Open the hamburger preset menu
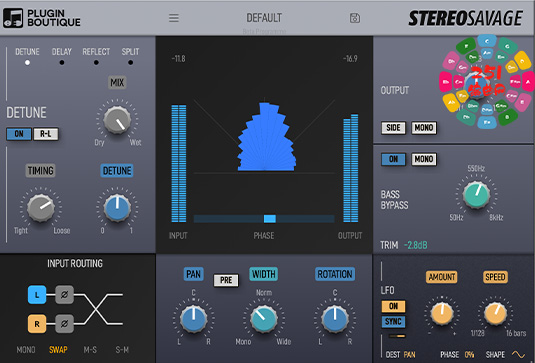 174,18
